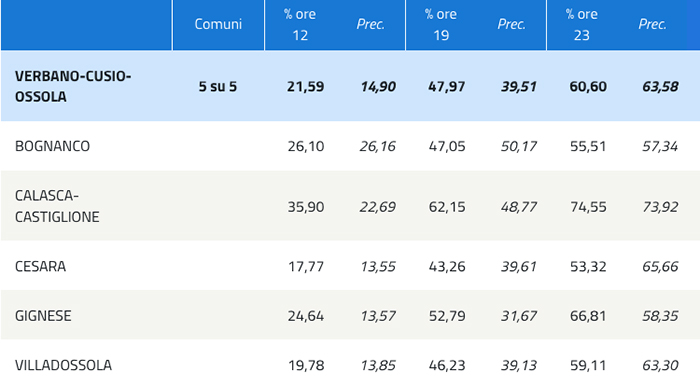Select Cesara's 43,26 ore 19 value
The image size is (700, 386).
pos(447,267)
